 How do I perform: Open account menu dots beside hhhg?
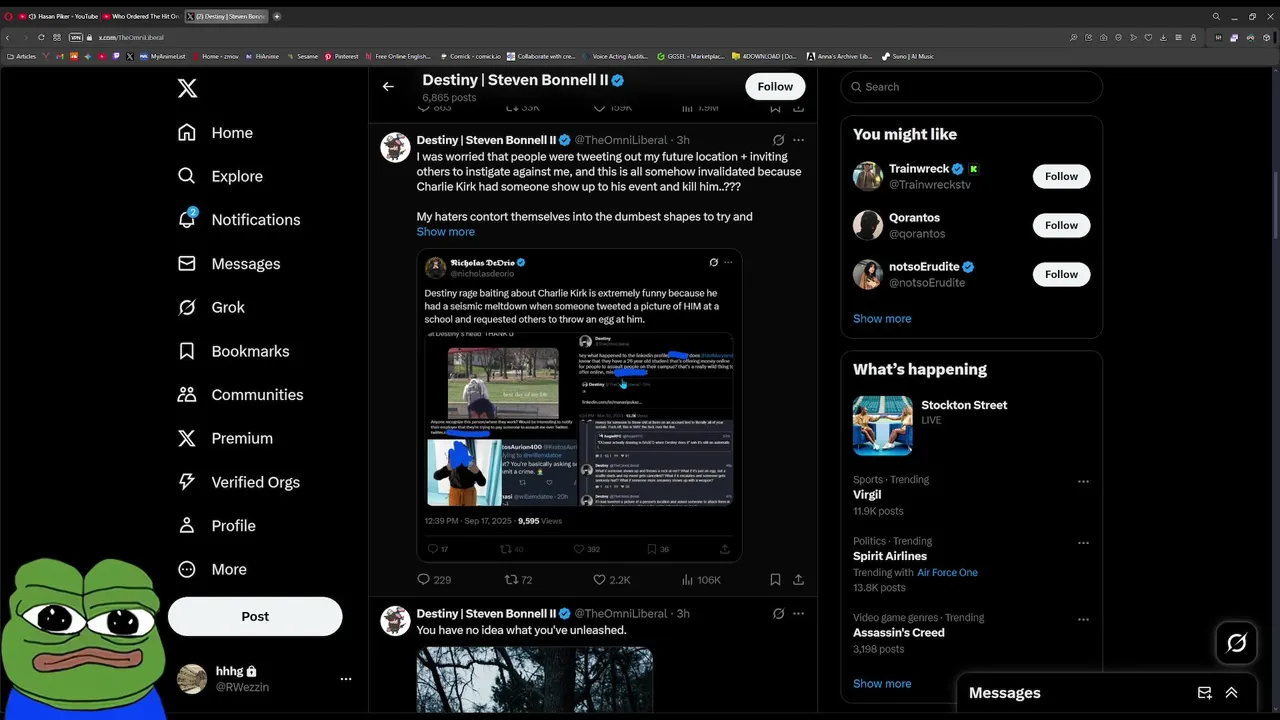pos(346,679)
